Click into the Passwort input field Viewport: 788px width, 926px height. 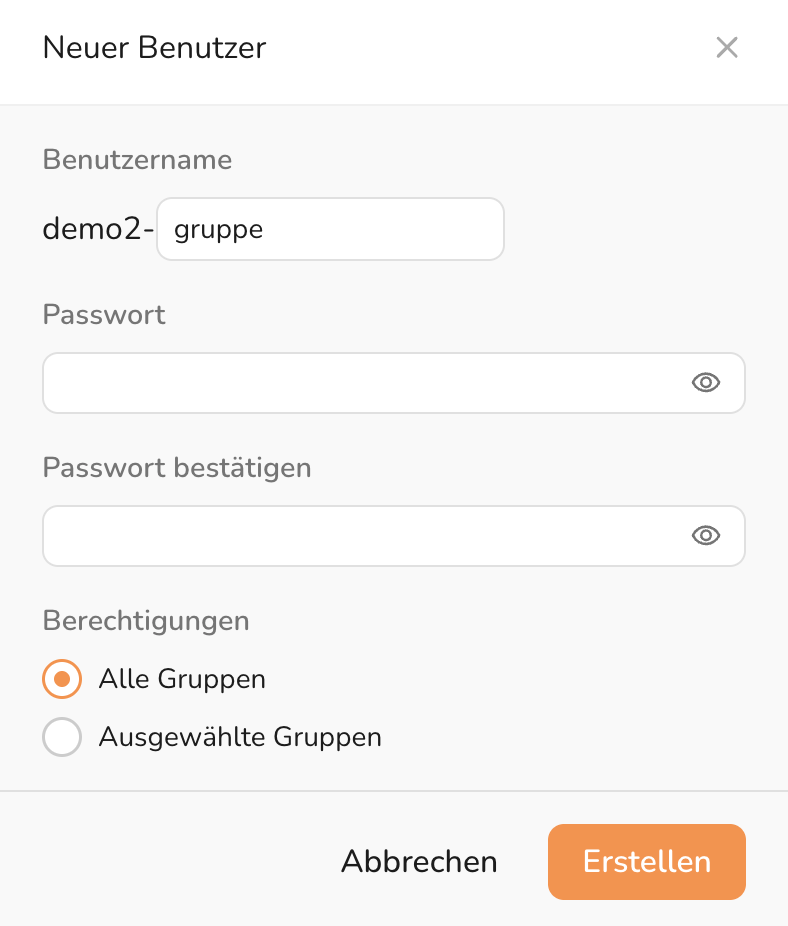(360, 382)
